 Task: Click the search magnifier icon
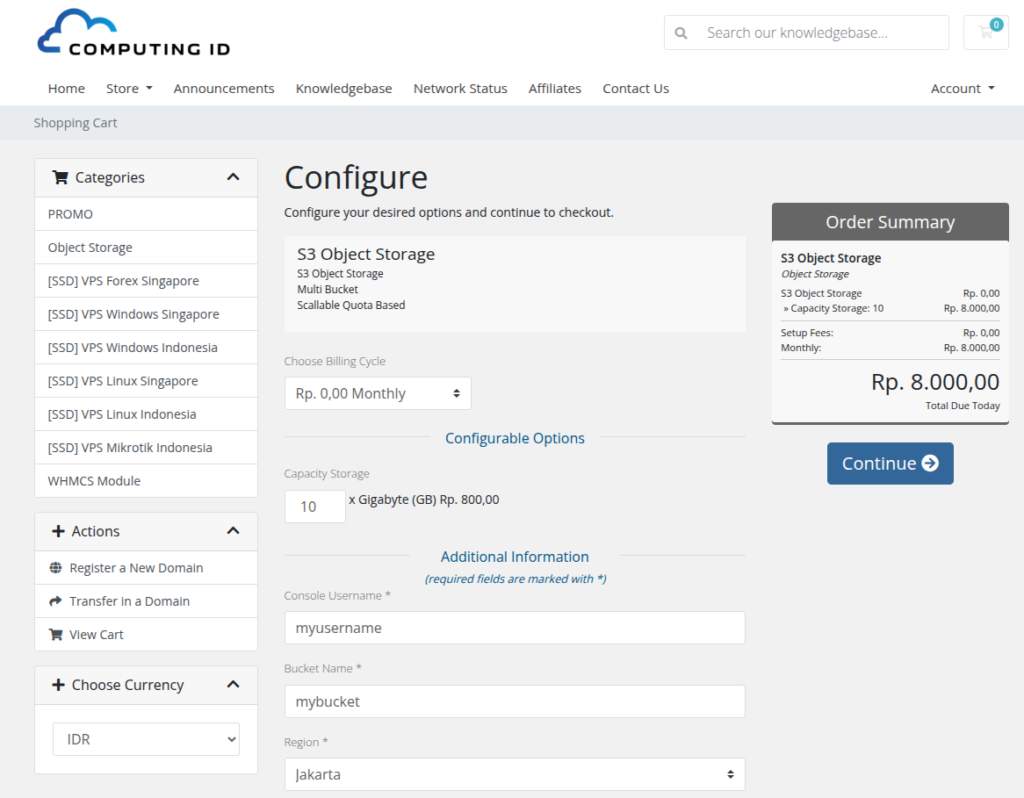(681, 32)
